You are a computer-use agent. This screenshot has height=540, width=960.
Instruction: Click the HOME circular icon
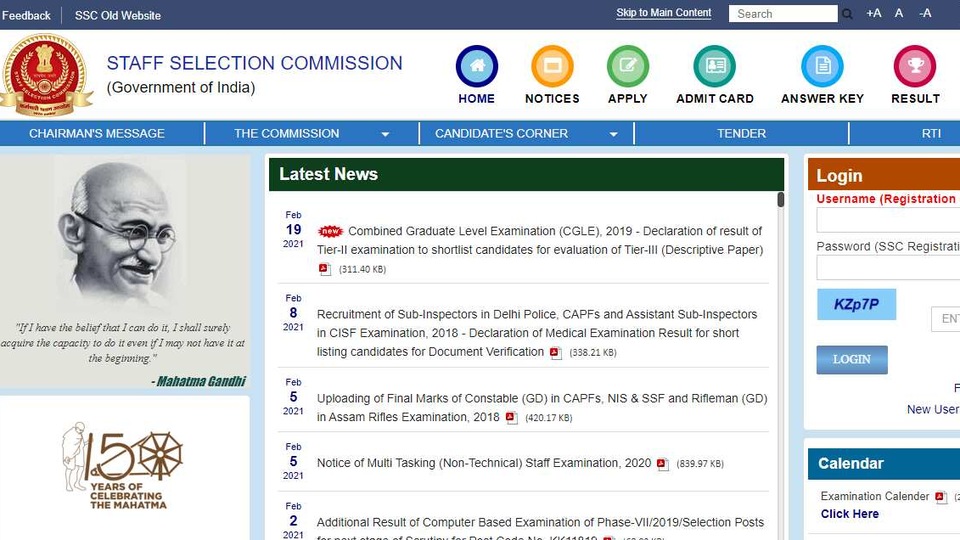pos(476,66)
